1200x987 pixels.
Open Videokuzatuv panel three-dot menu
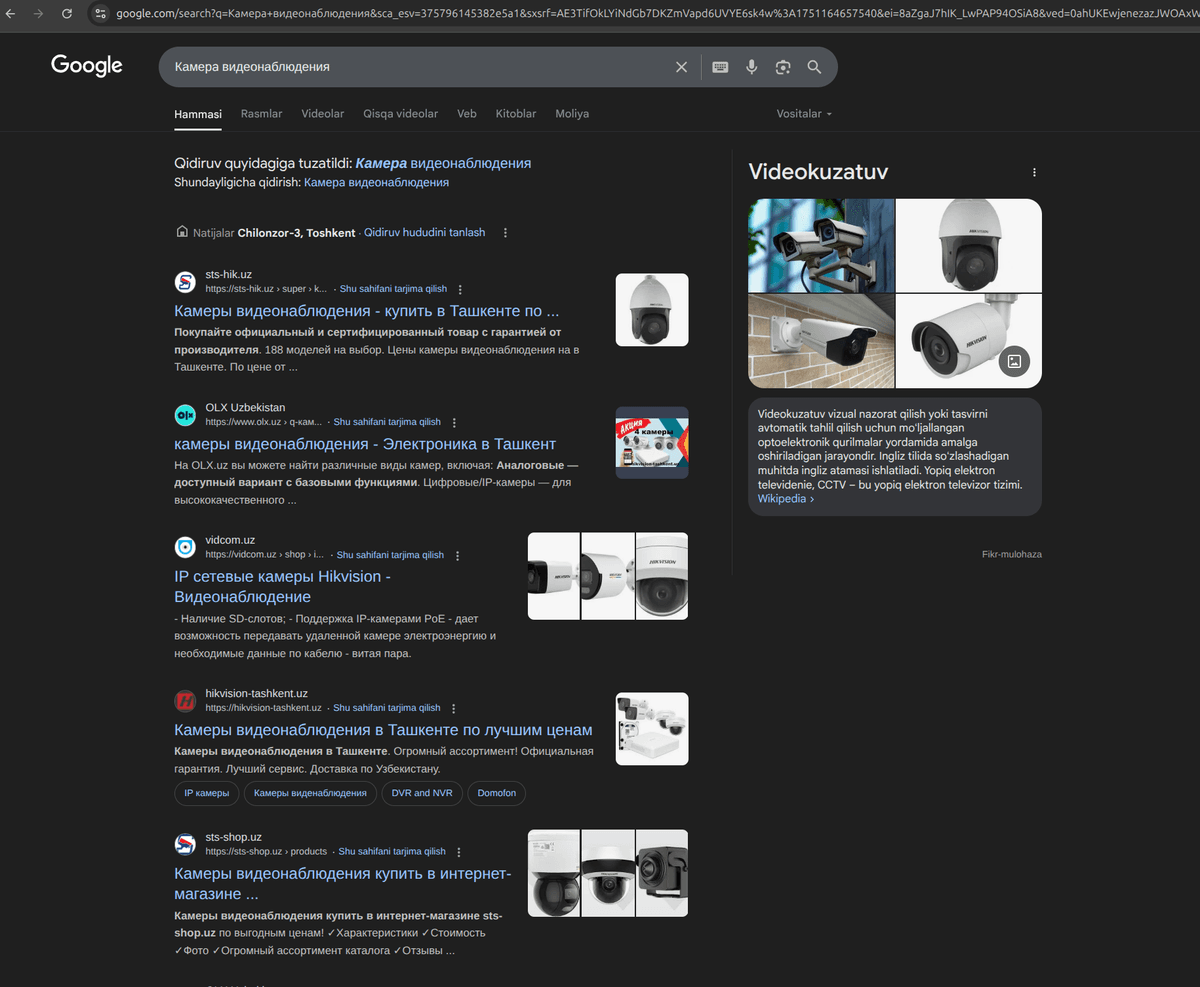click(1034, 173)
